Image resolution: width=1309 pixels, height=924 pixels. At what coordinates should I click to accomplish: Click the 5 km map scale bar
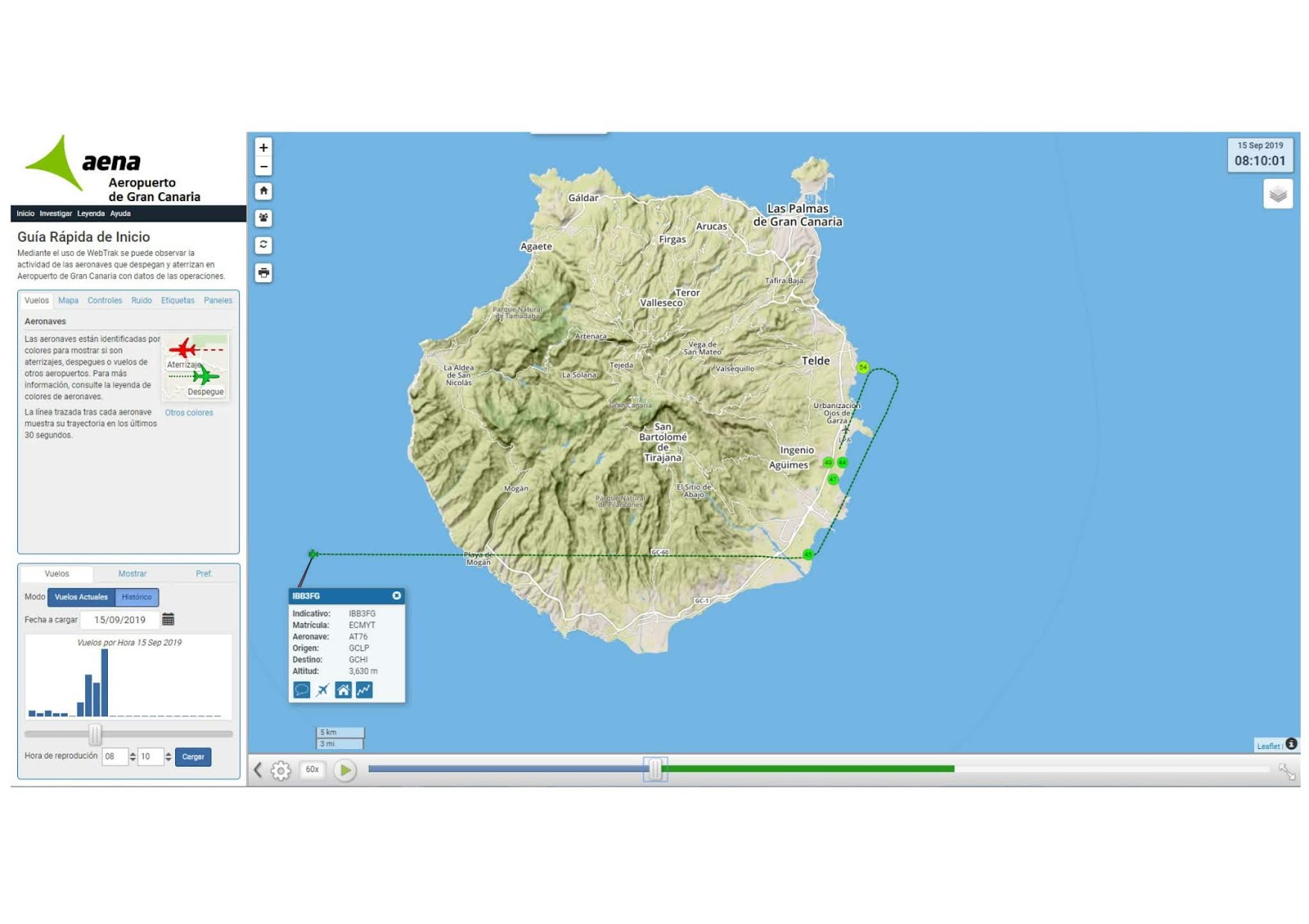(340, 732)
